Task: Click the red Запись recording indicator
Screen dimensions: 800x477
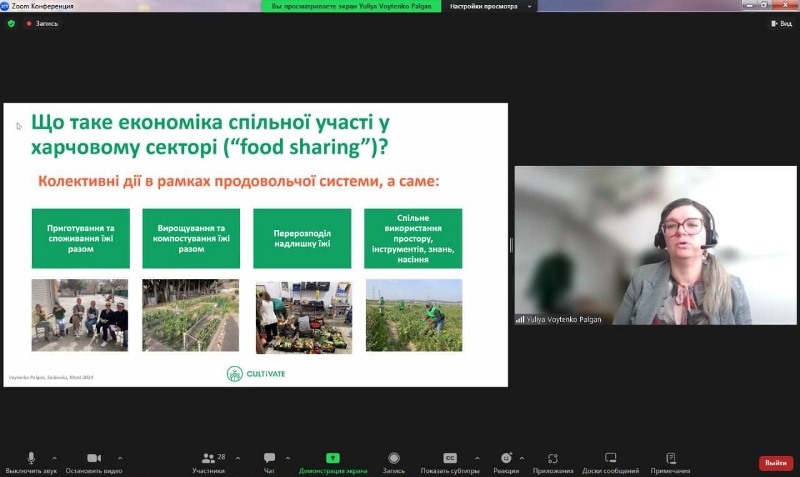Action: click(x=42, y=23)
